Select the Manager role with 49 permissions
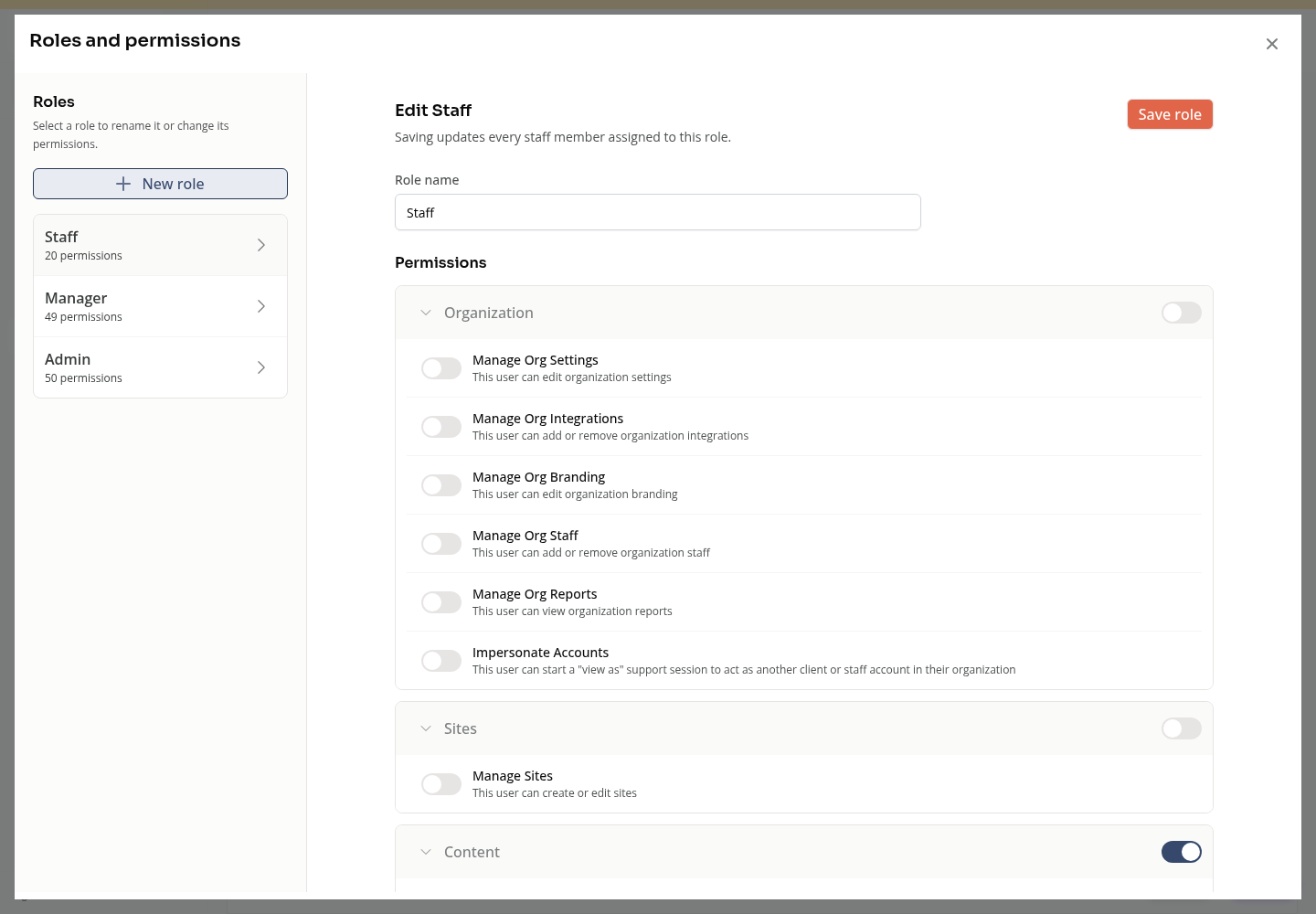 tap(160, 306)
